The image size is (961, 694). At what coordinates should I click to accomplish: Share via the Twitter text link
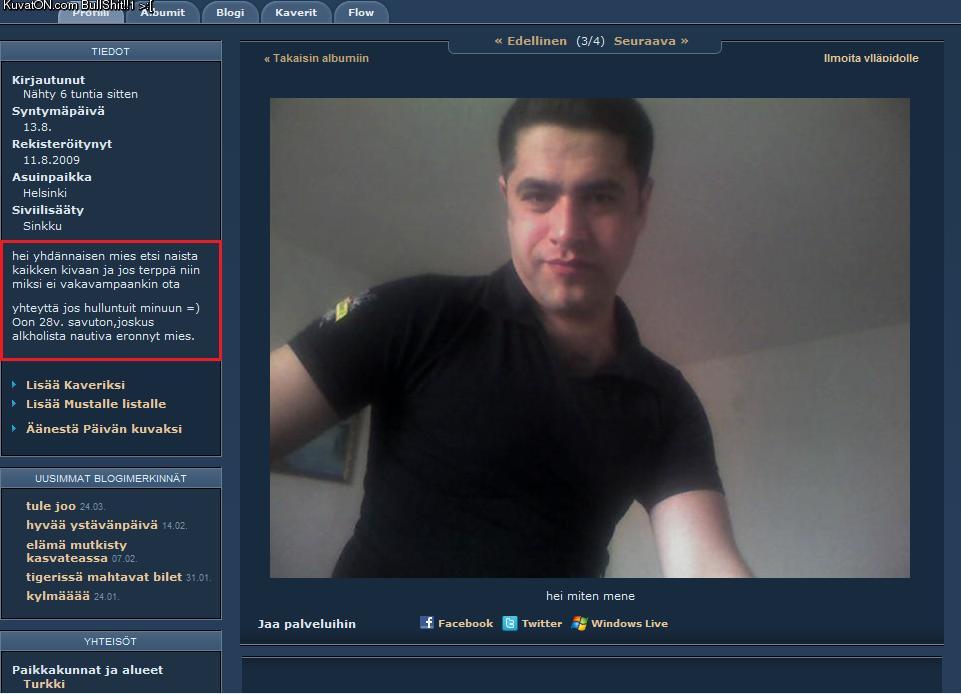point(542,623)
